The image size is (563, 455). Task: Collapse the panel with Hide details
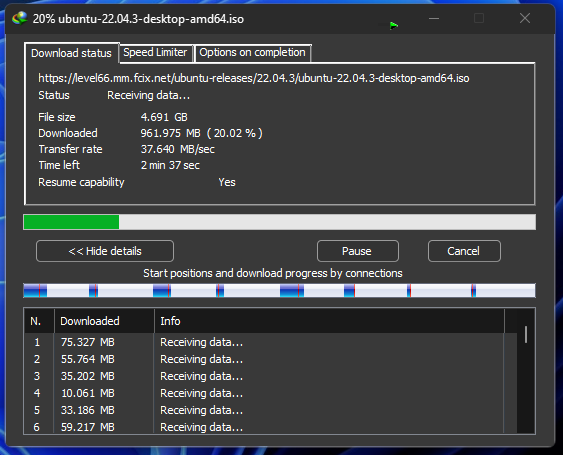click(x=105, y=251)
